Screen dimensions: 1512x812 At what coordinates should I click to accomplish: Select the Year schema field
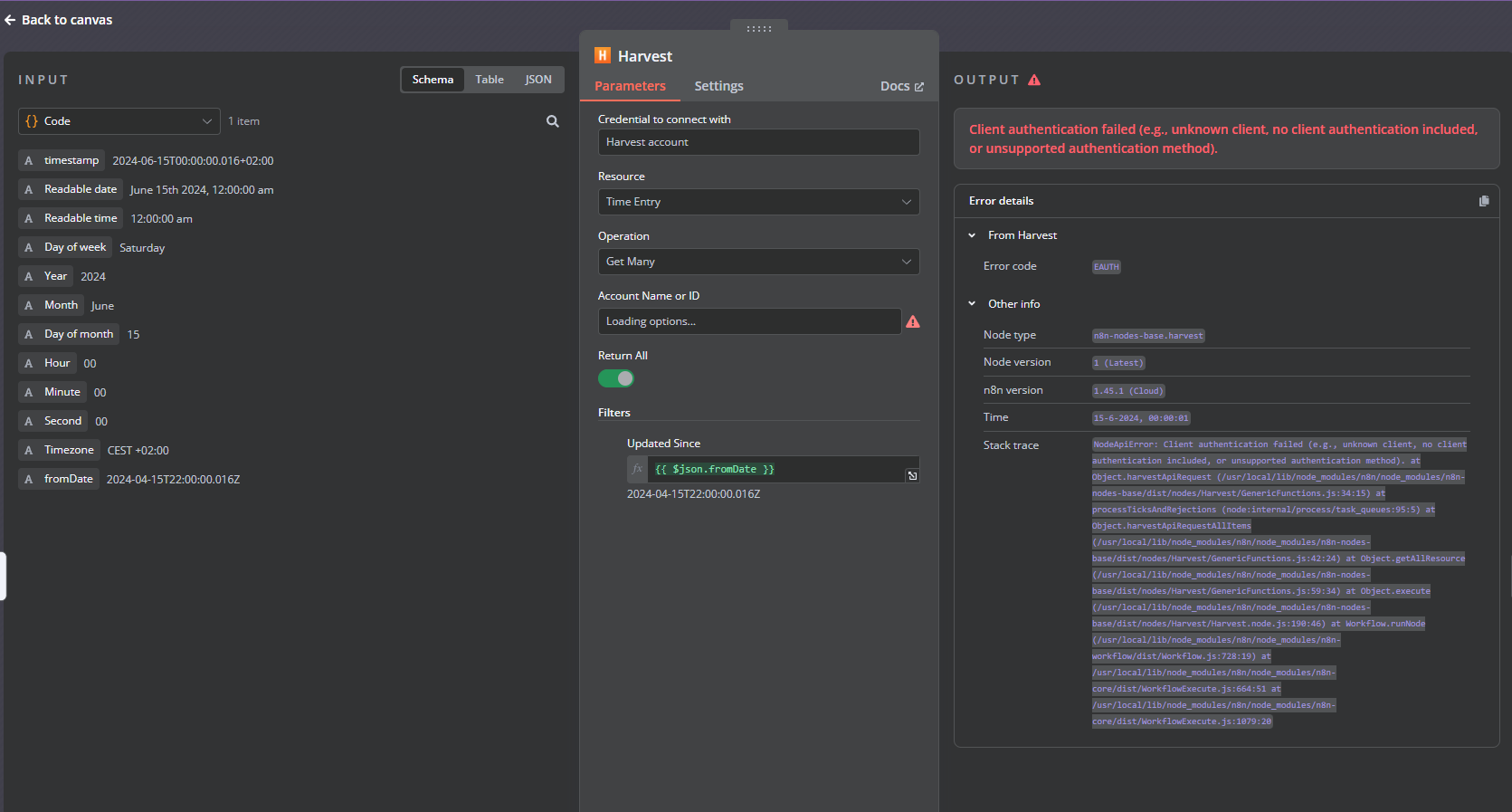tap(45, 276)
